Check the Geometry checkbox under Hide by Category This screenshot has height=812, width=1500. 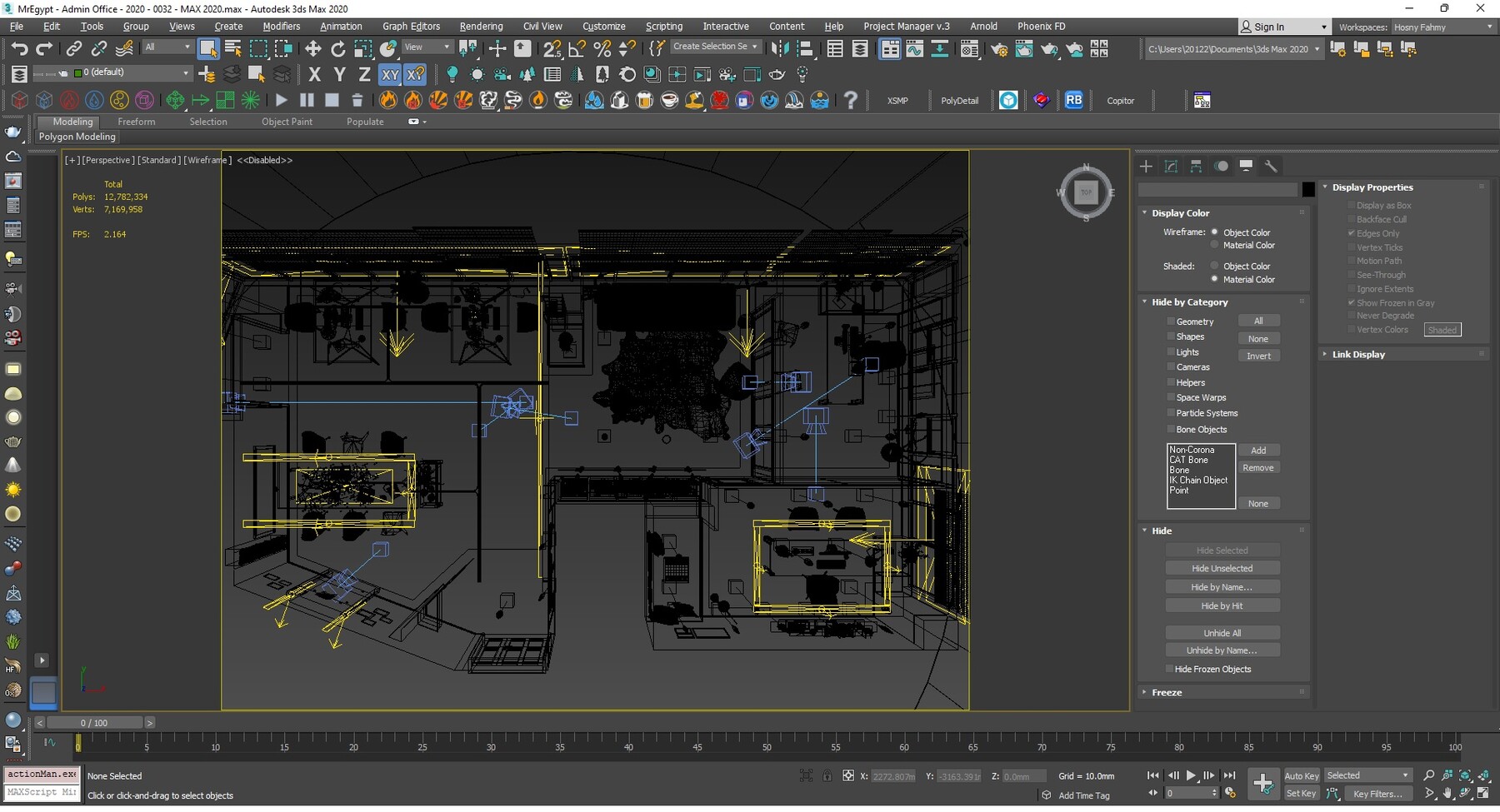(x=1172, y=321)
